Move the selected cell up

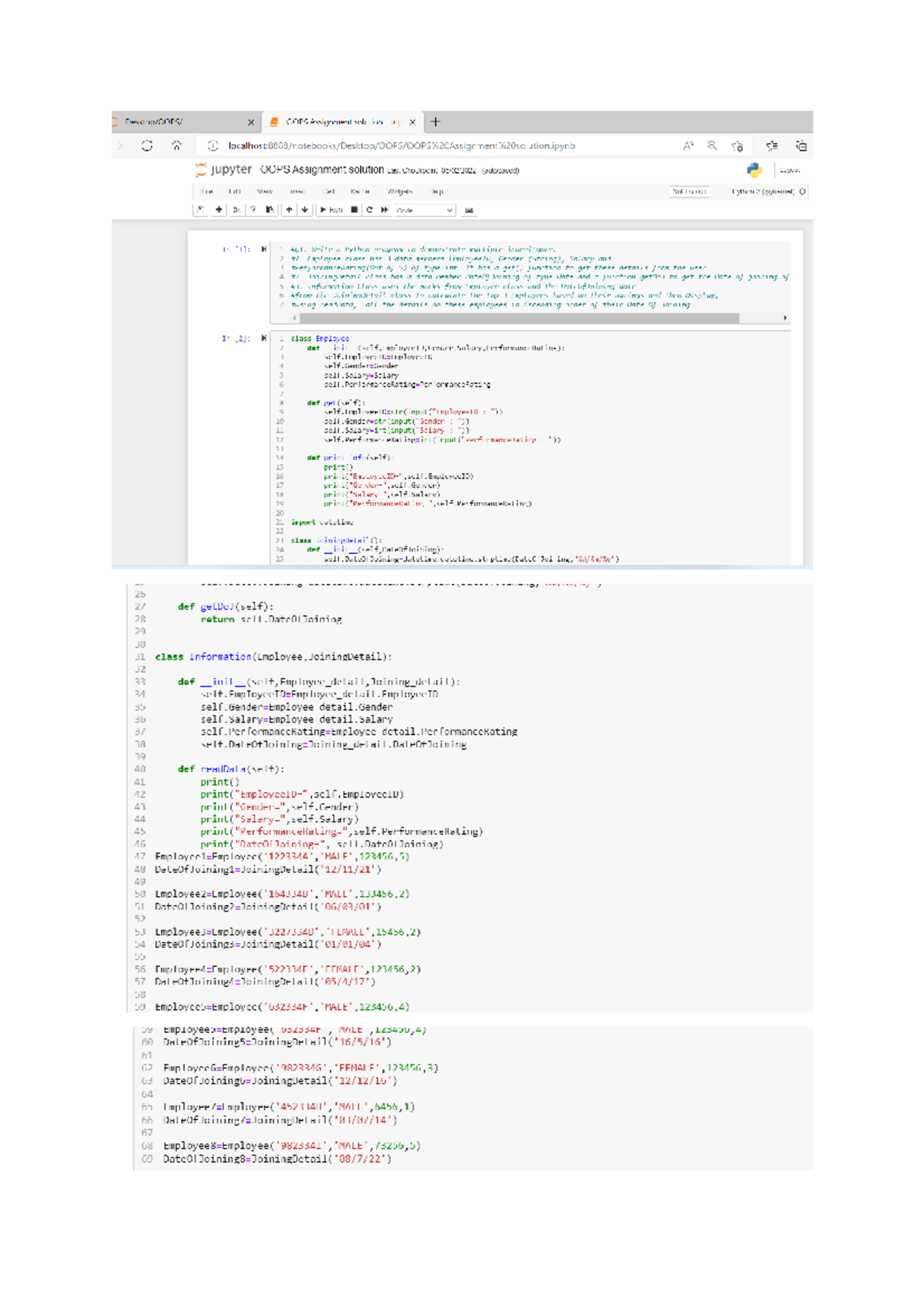[290, 210]
